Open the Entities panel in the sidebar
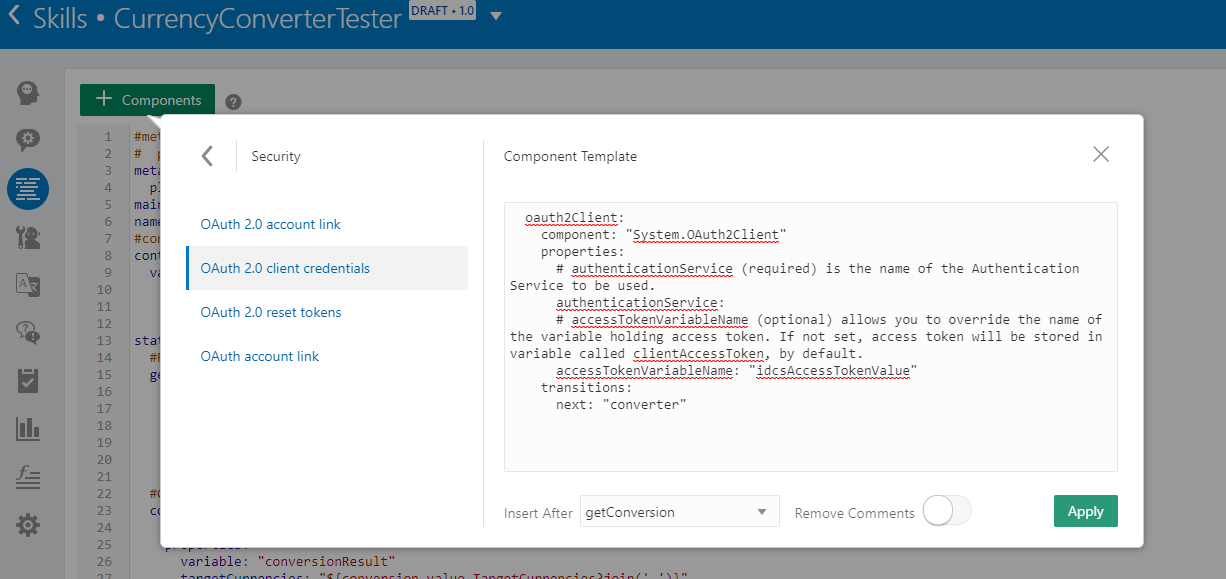 (27, 140)
